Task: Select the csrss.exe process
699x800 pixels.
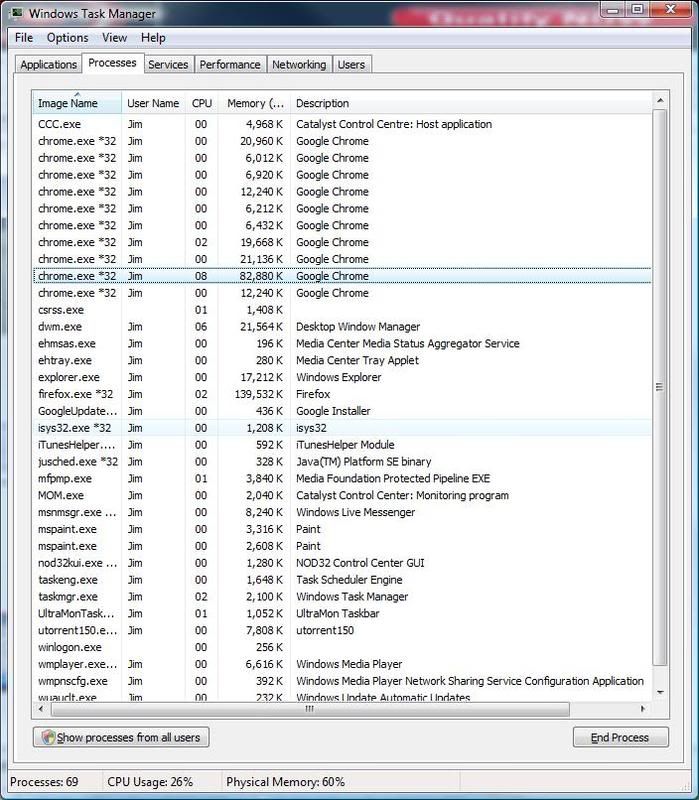Action: pos(342,310)
